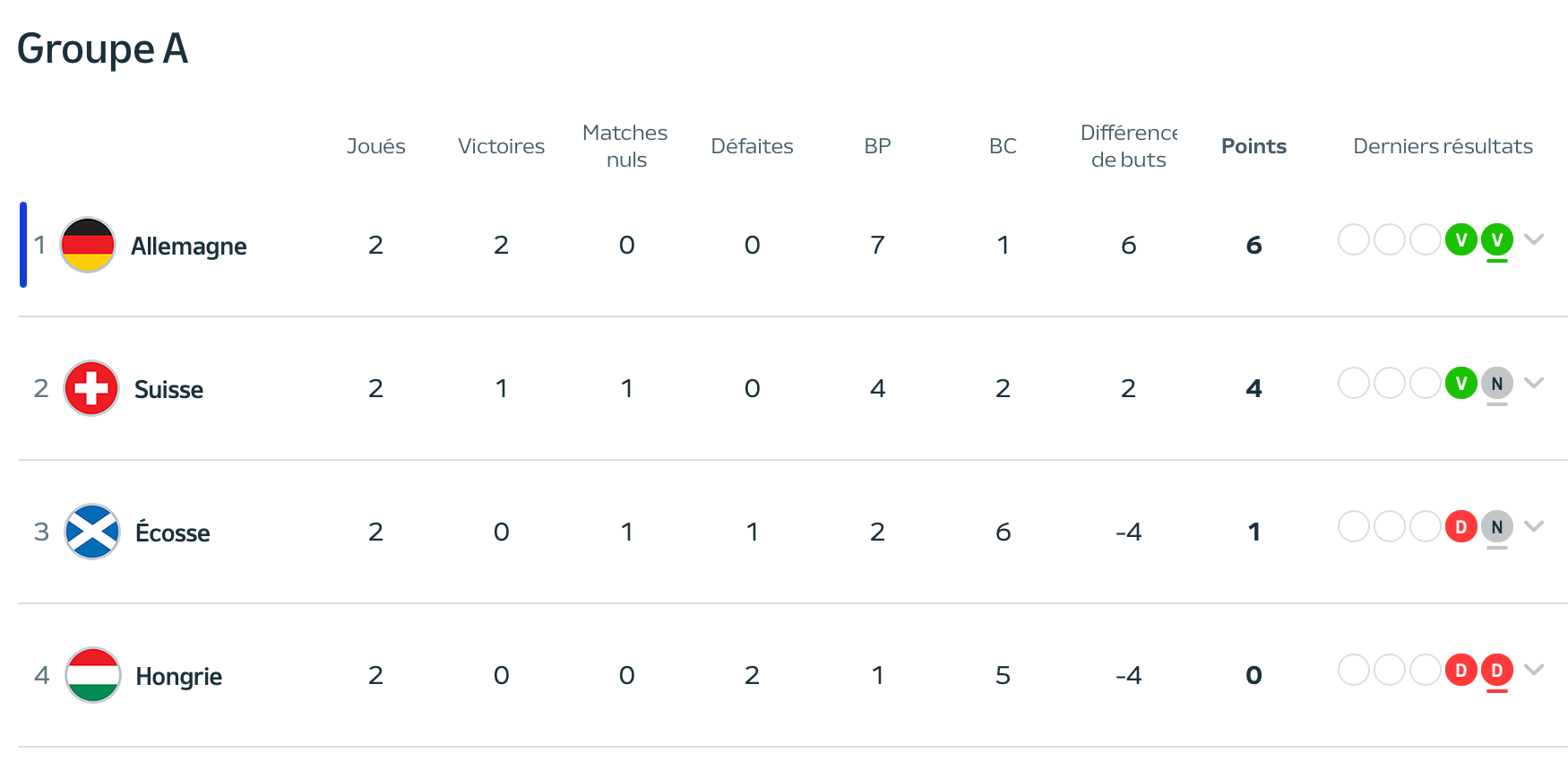Expand Écosse's row details chevron

(1534, 526)
